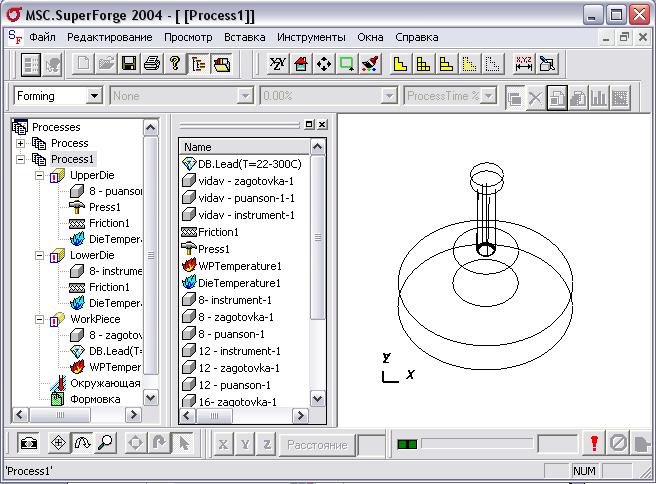Viewport: 656px width, 484px height.
Task: Click the rightmost crossed box toolbar icon
Action: point(547,64)
